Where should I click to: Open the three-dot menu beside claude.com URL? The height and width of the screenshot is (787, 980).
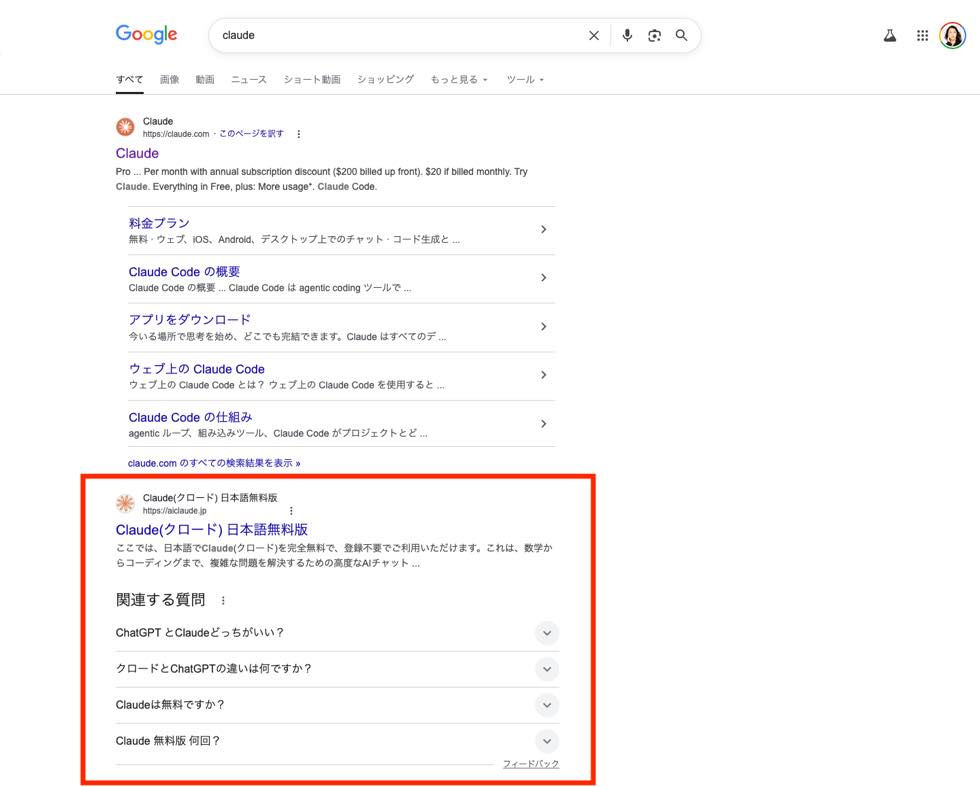299,134
